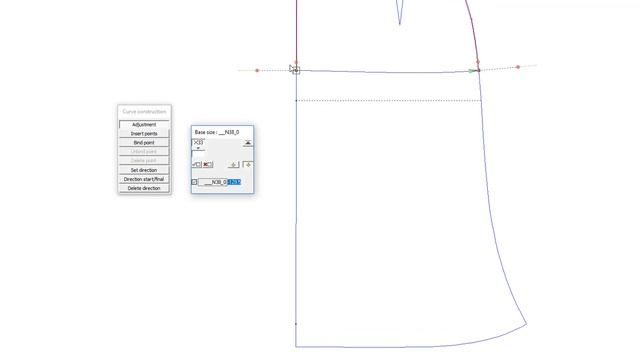The height and width of the screenshot is (360, 640).
Task: Click the grayed Unbind point entry
Action: pyautogui.click(x=144, y=152)
